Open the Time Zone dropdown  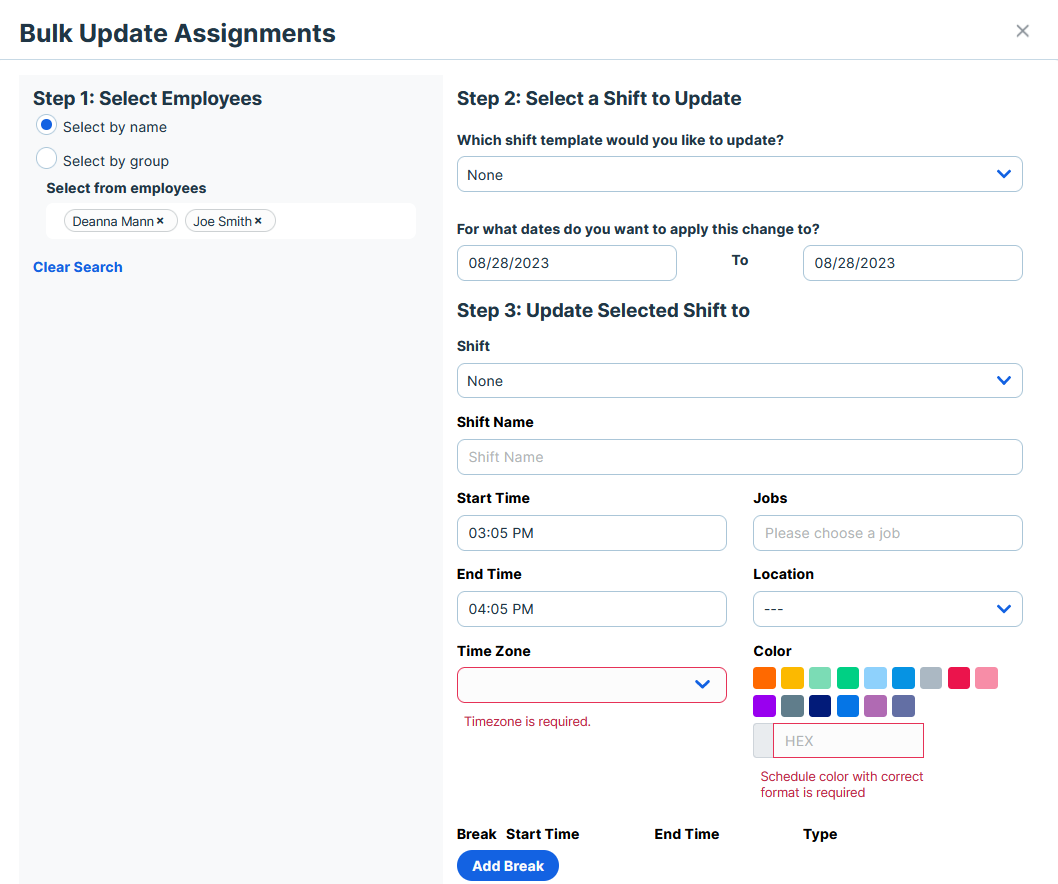click(591, 685)
